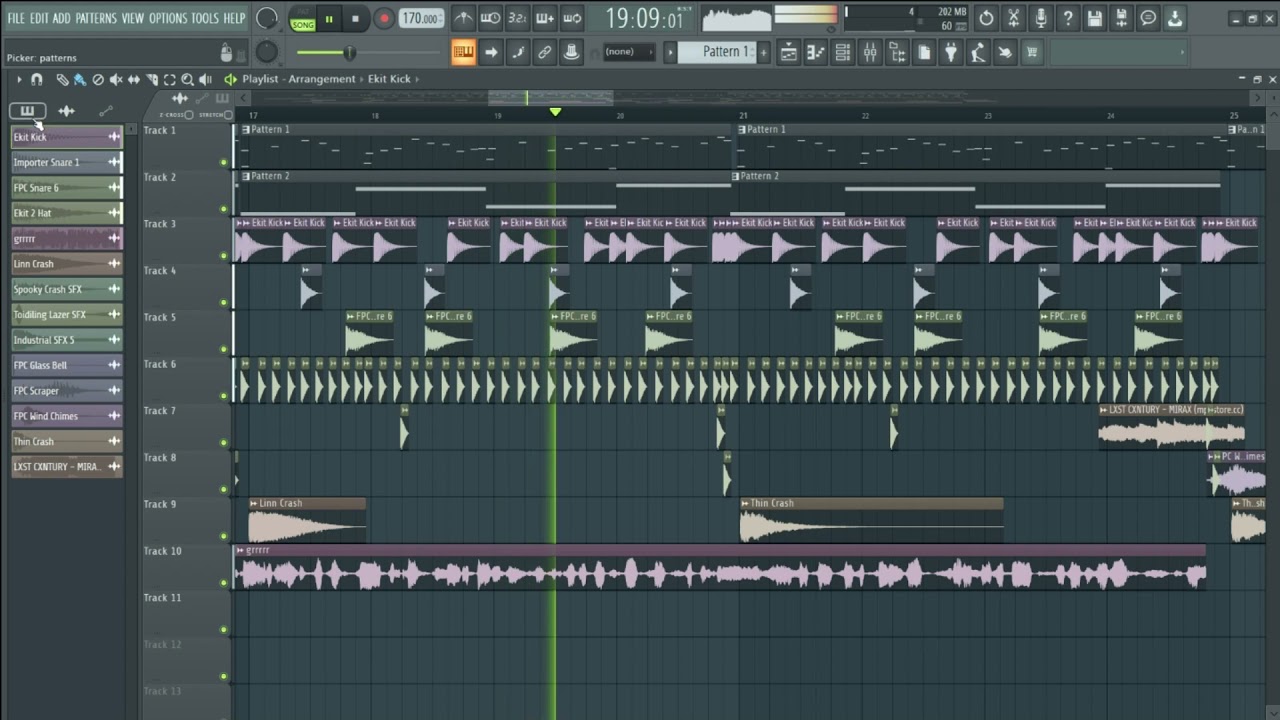1280x720 pixels.
Task: Open the content library shopping cart icon
Action: [1032, 52]
